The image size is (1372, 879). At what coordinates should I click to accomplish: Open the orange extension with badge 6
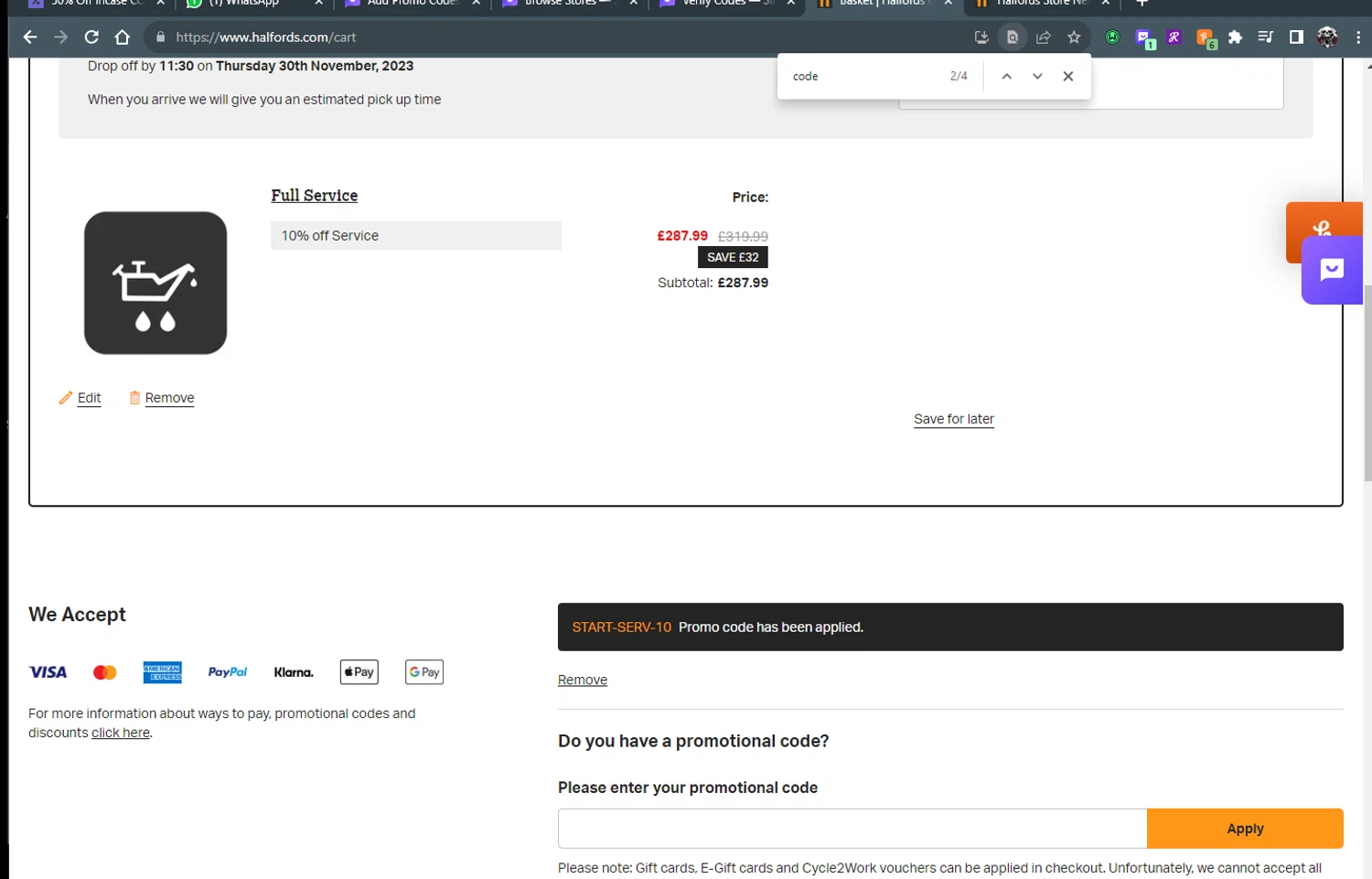(1206, 38)
